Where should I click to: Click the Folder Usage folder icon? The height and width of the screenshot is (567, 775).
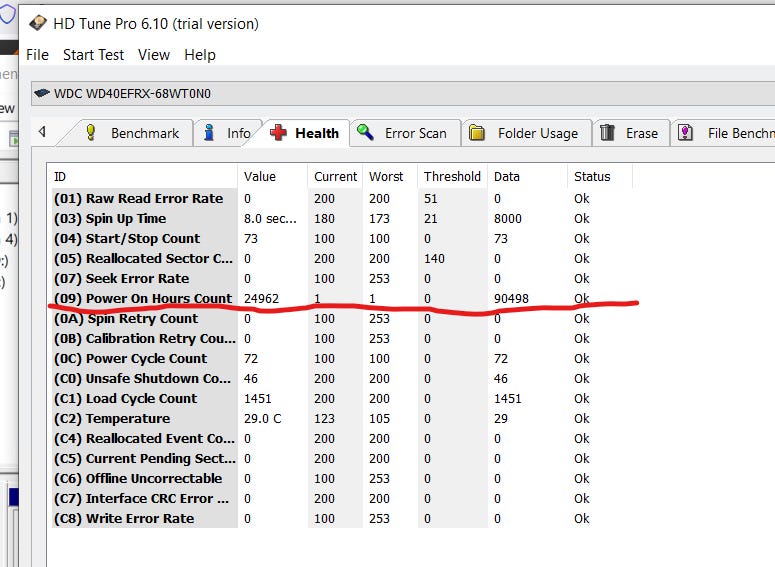click(478, 133)
